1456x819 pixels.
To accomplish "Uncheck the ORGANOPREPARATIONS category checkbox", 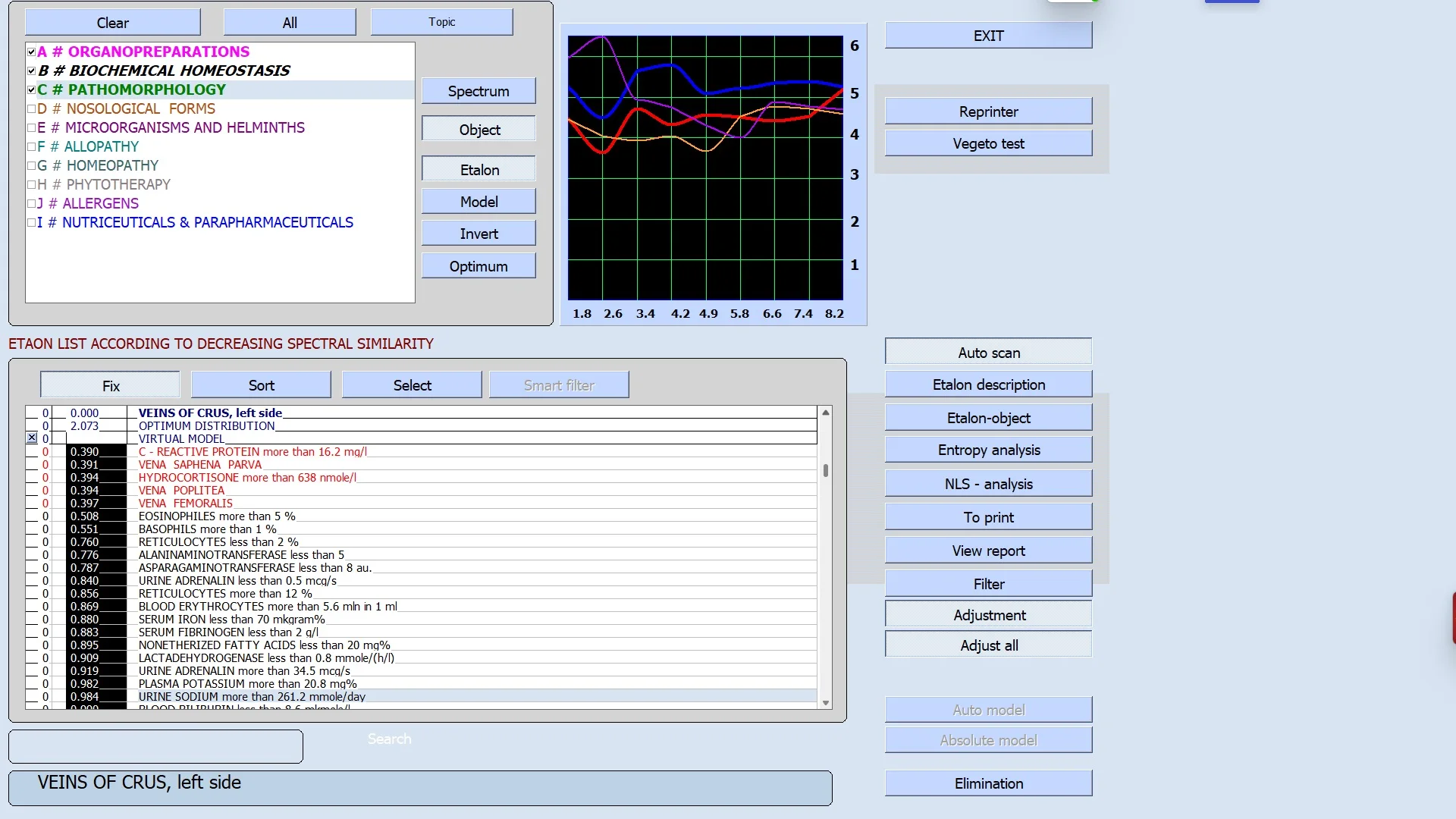I will point(31,52).
